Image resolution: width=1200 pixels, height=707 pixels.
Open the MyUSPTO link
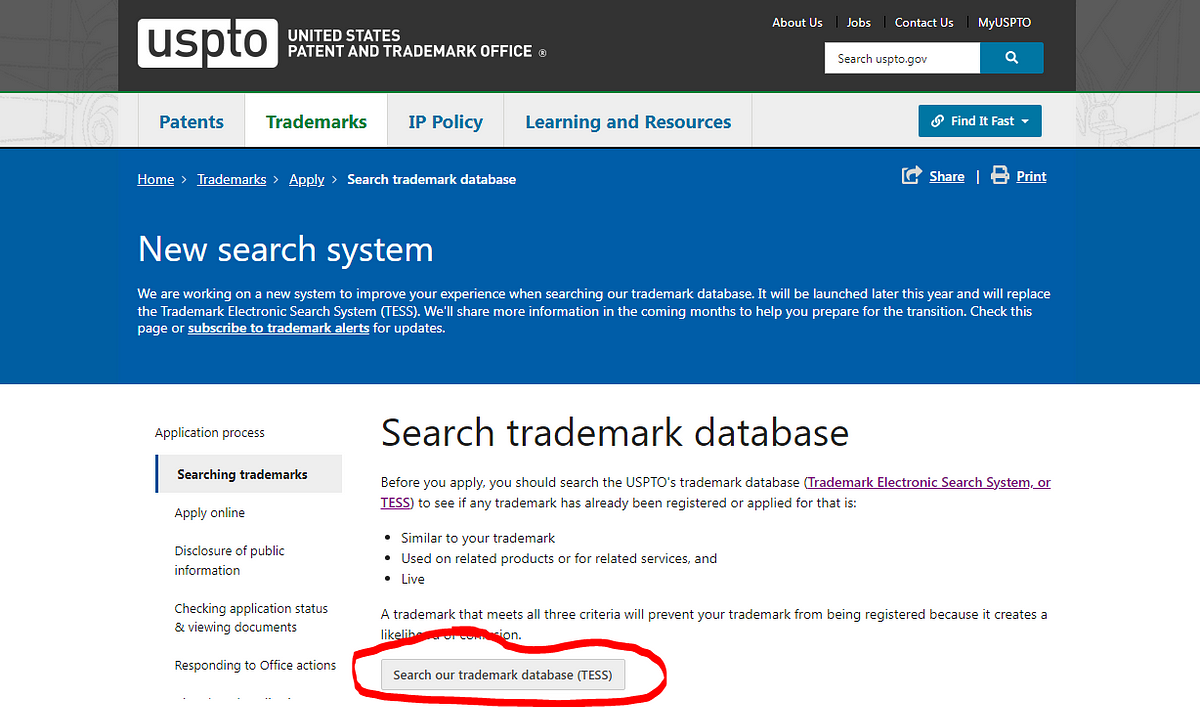tap(1004, 22)
